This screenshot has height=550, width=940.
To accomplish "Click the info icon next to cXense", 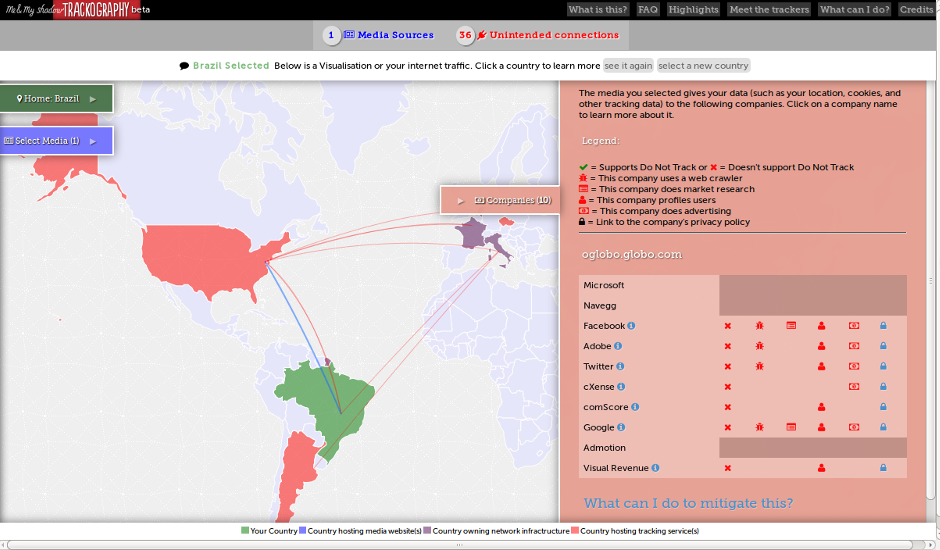I will [x=621, y=387].
